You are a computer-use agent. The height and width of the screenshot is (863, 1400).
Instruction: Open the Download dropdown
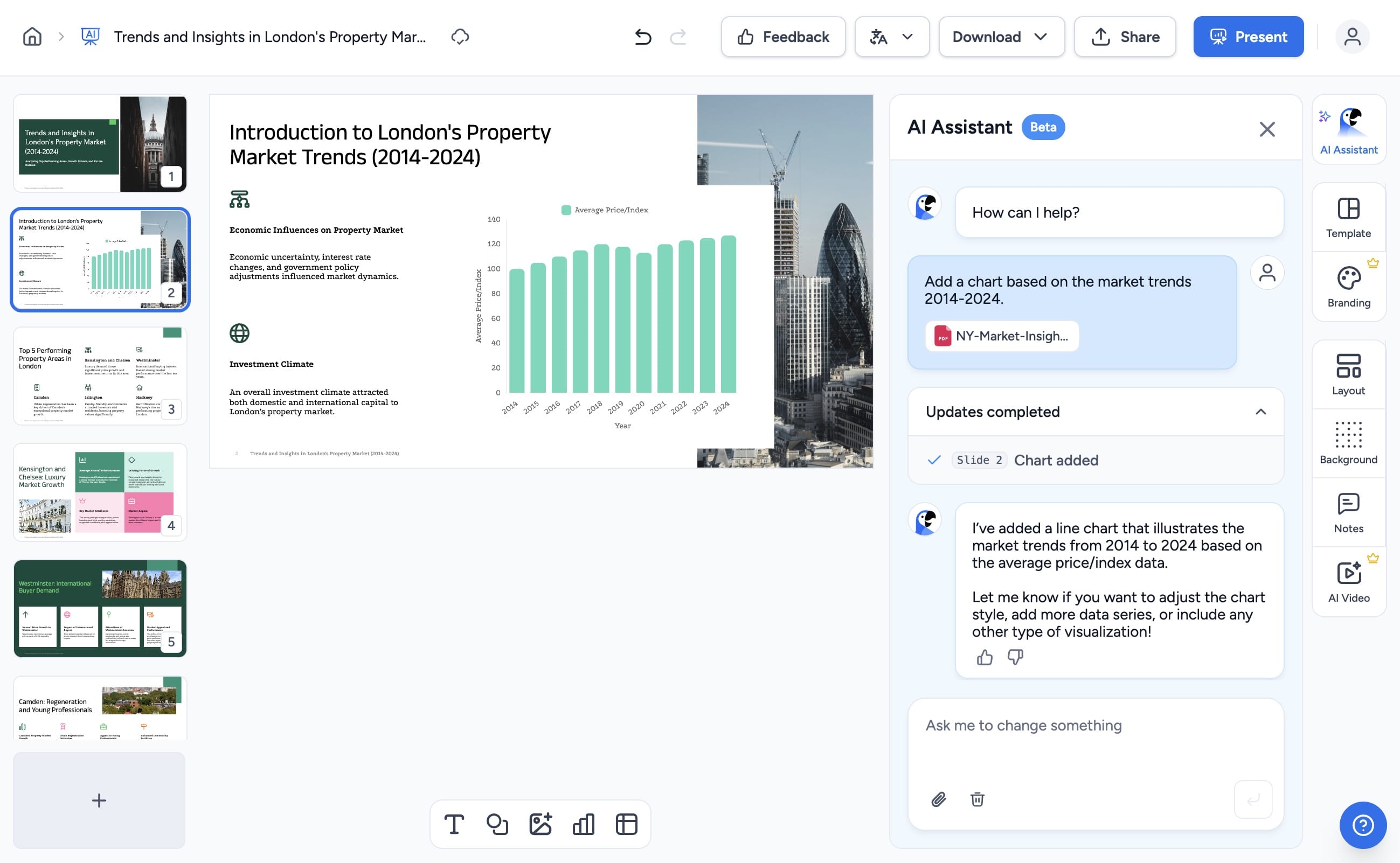[1001, 37]
